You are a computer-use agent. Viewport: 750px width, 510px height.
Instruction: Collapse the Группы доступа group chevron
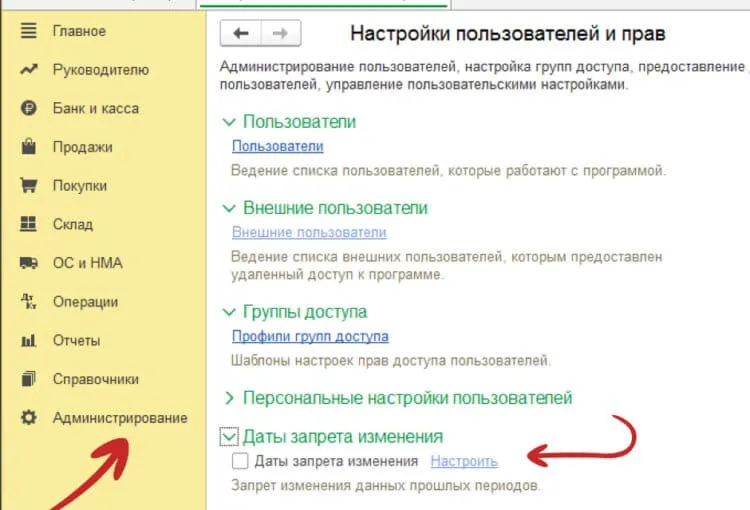pyautogui.click(x=229, y=312)
